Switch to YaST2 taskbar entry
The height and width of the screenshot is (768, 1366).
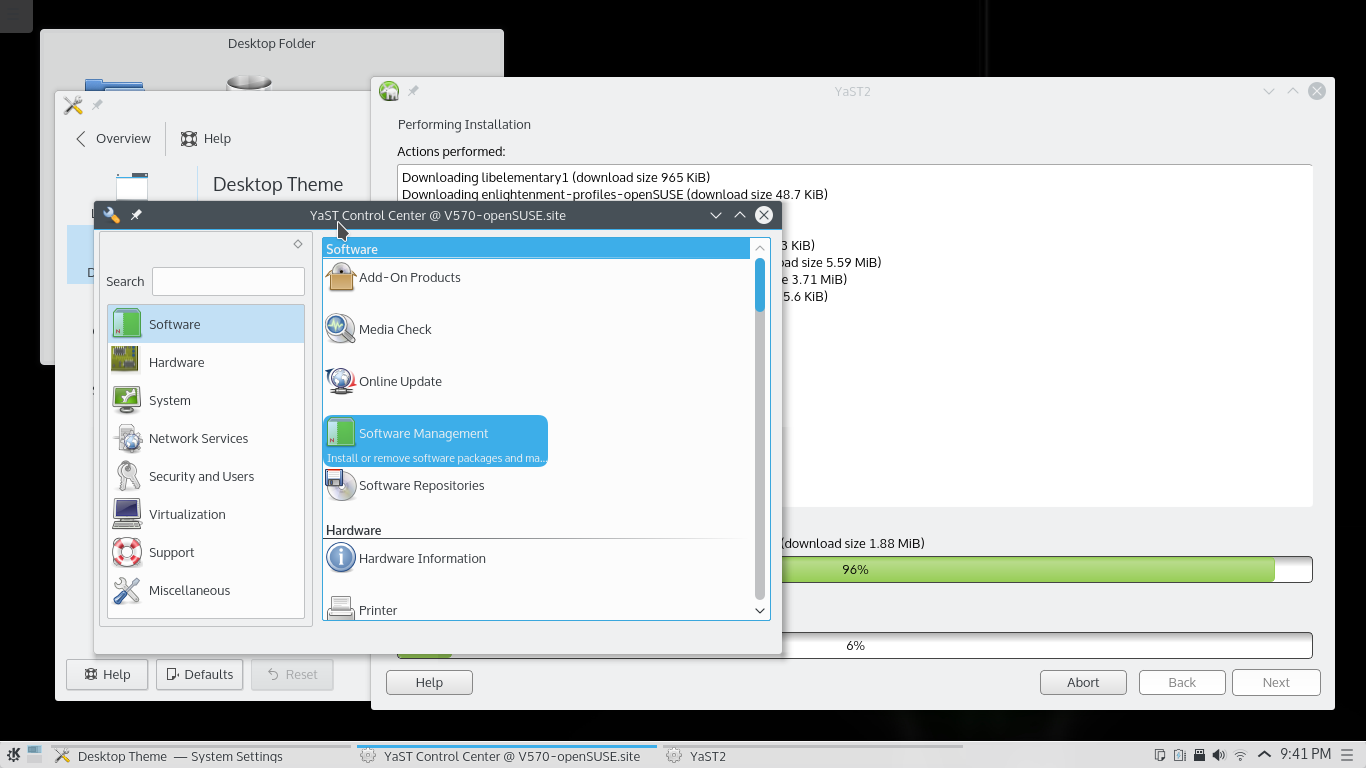click(x=812, y=756)
